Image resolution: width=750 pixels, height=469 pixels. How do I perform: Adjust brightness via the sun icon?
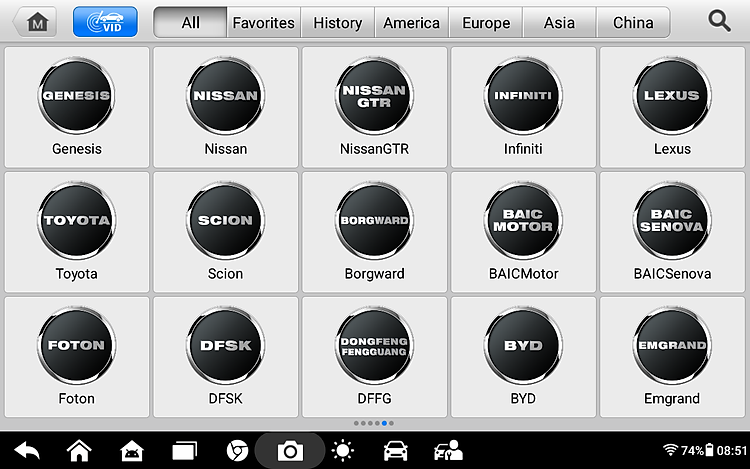click(342, 451)
